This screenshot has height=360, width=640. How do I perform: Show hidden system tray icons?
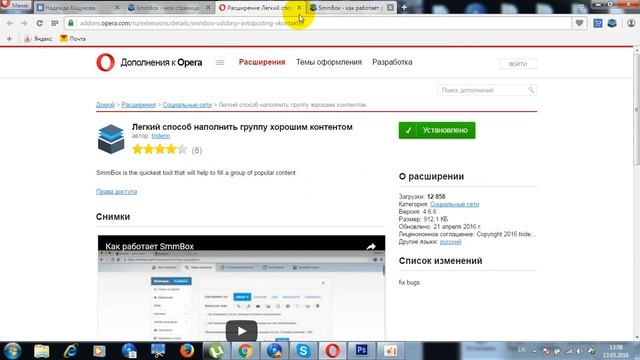click(534, 351)
